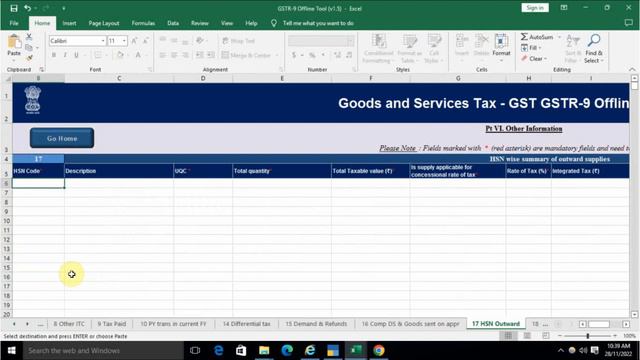
Task: Toggle Bold formatting
Action: click(53, 55)
